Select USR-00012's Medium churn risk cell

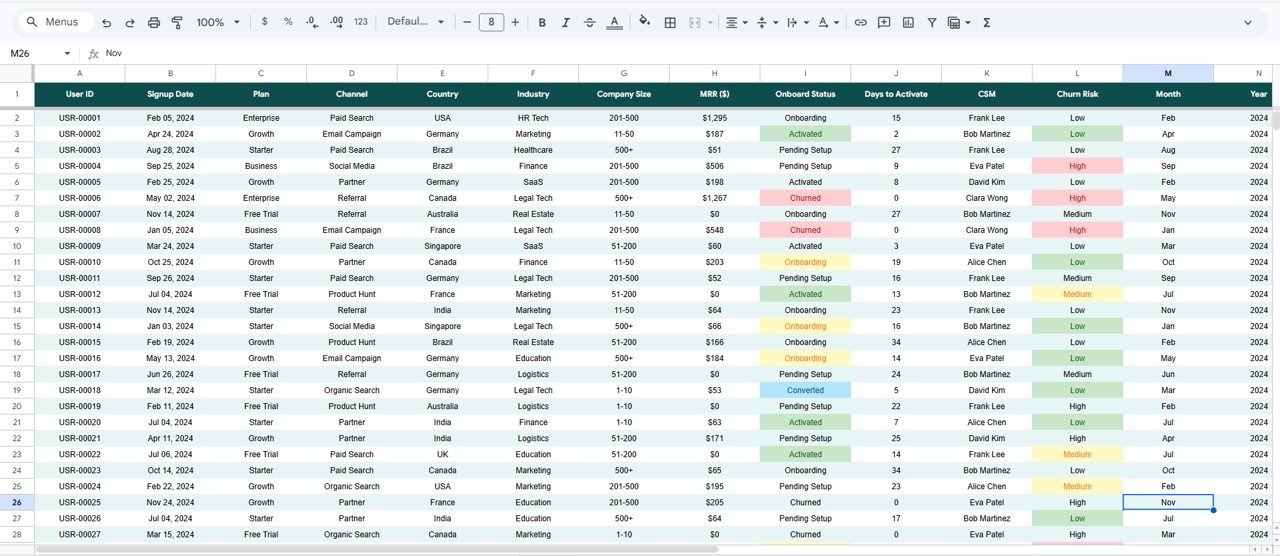[x=1077, y=294]
